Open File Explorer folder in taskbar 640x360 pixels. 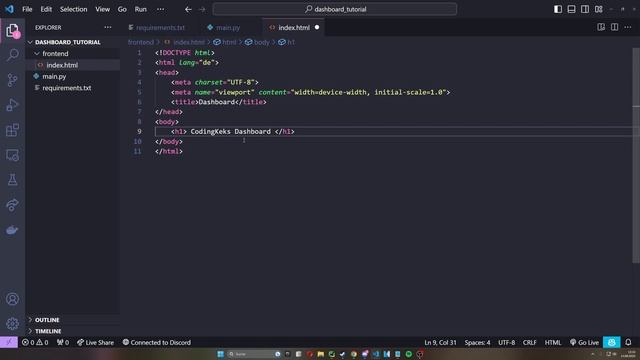tap(320, 354)
